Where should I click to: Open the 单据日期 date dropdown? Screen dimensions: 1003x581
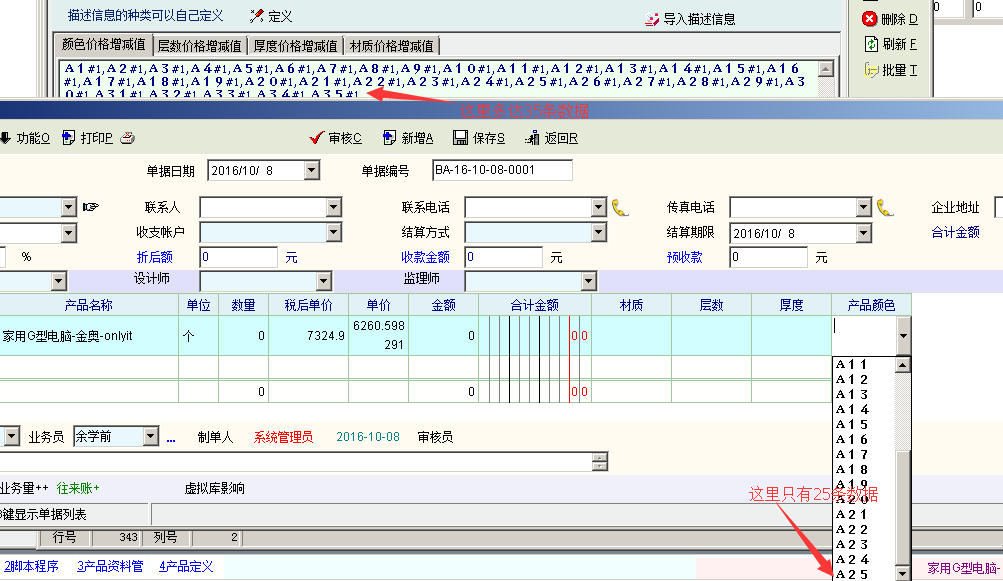click(311, 171)
